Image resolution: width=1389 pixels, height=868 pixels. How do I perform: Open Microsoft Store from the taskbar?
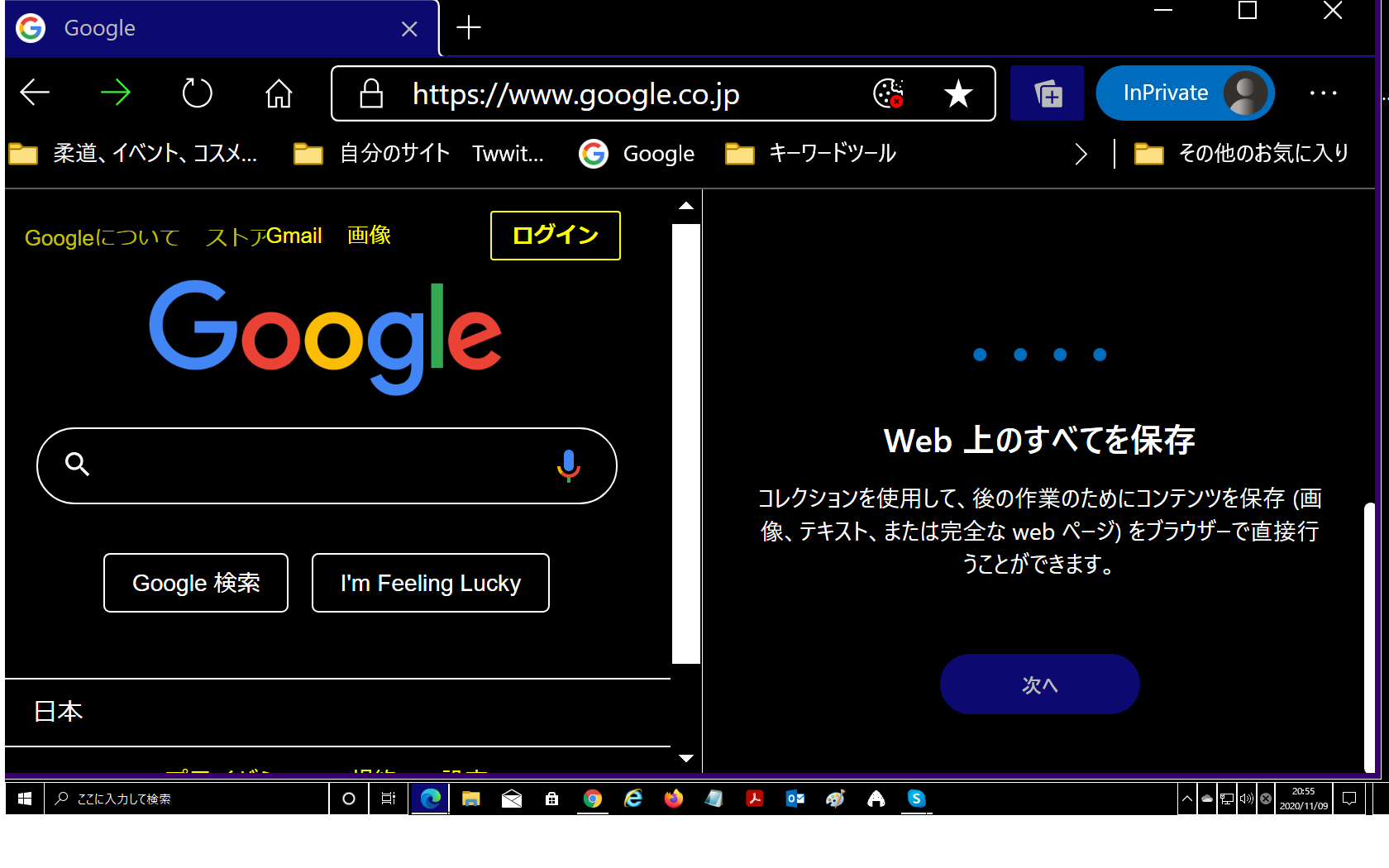click(x=551, y=799)
